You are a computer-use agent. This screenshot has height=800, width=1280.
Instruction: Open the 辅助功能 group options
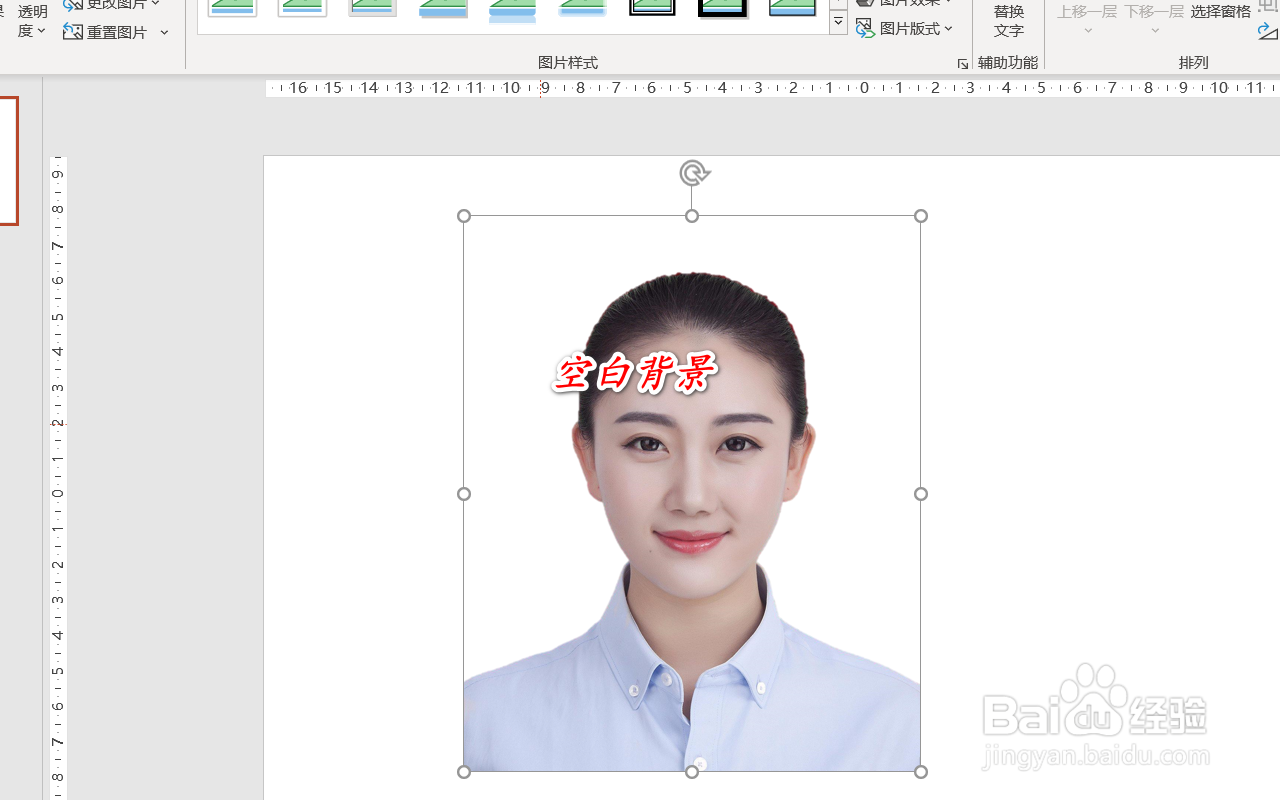pos(1007,62)
